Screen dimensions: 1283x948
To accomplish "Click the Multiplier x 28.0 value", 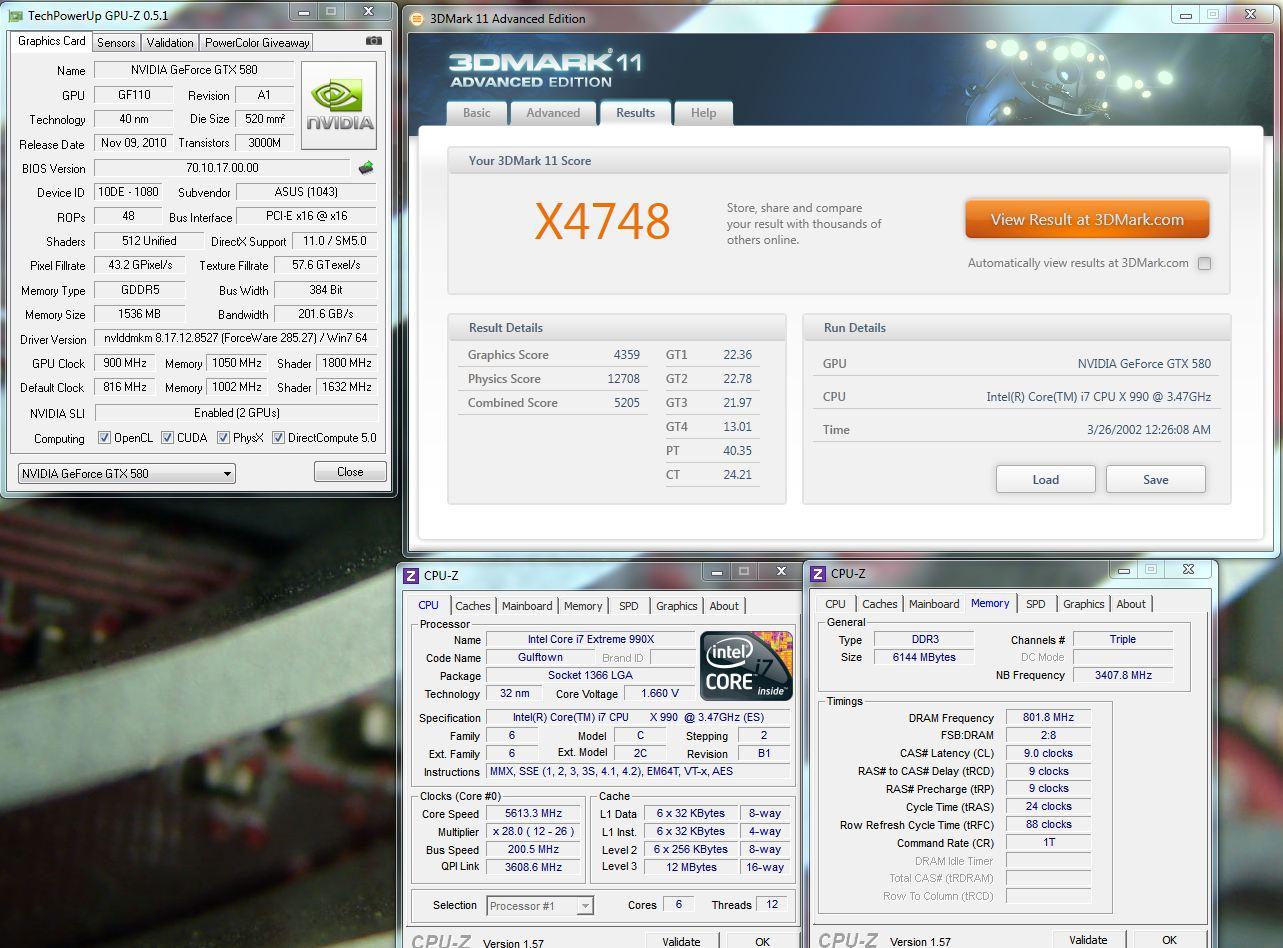I will click(534, 832).
